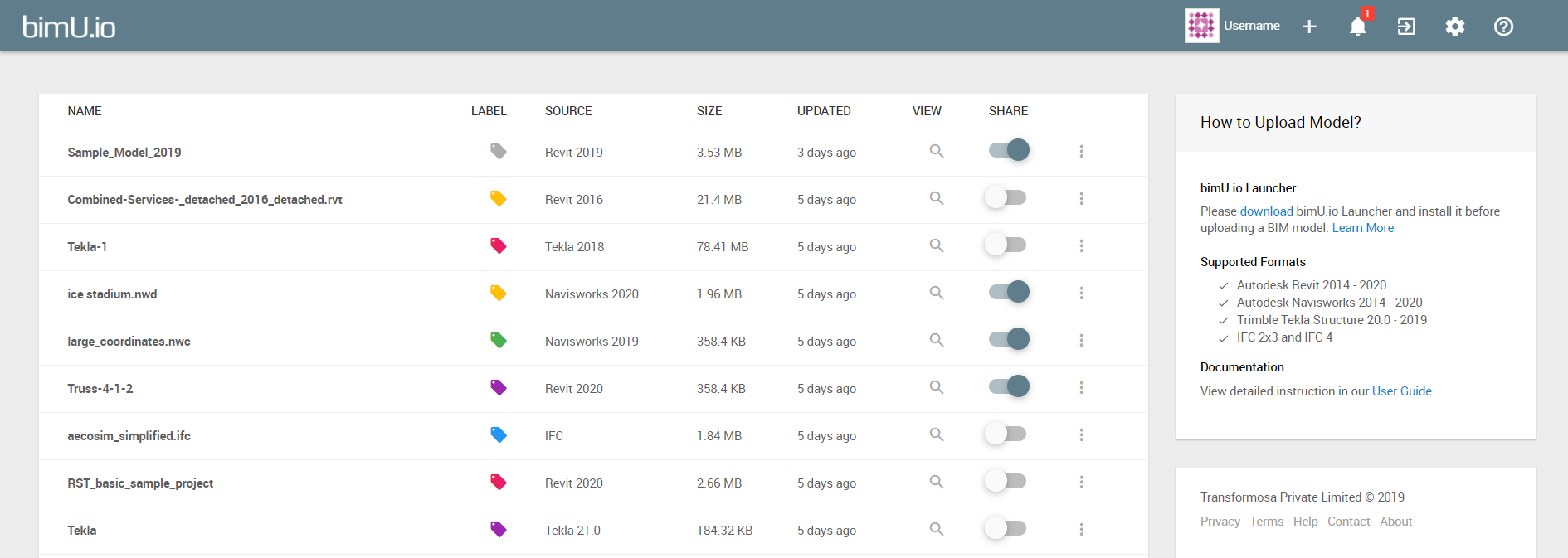View Sample_Model_2019 with its magnifier icon
Image resolution: width=1568 pixels, height=558 pixels.
click(x=937, y=151)
